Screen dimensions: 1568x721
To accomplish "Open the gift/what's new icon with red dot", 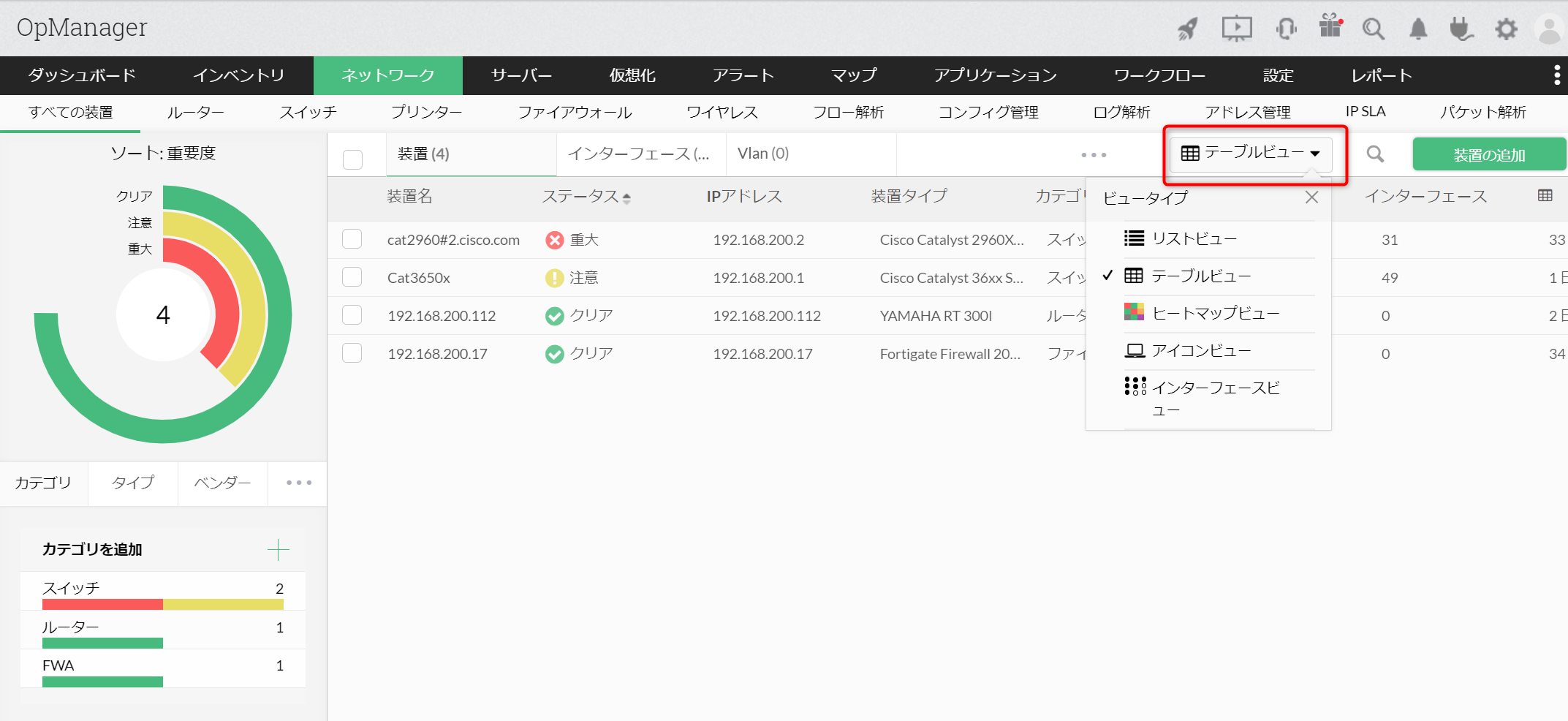I will click(x=1330, y=28).
